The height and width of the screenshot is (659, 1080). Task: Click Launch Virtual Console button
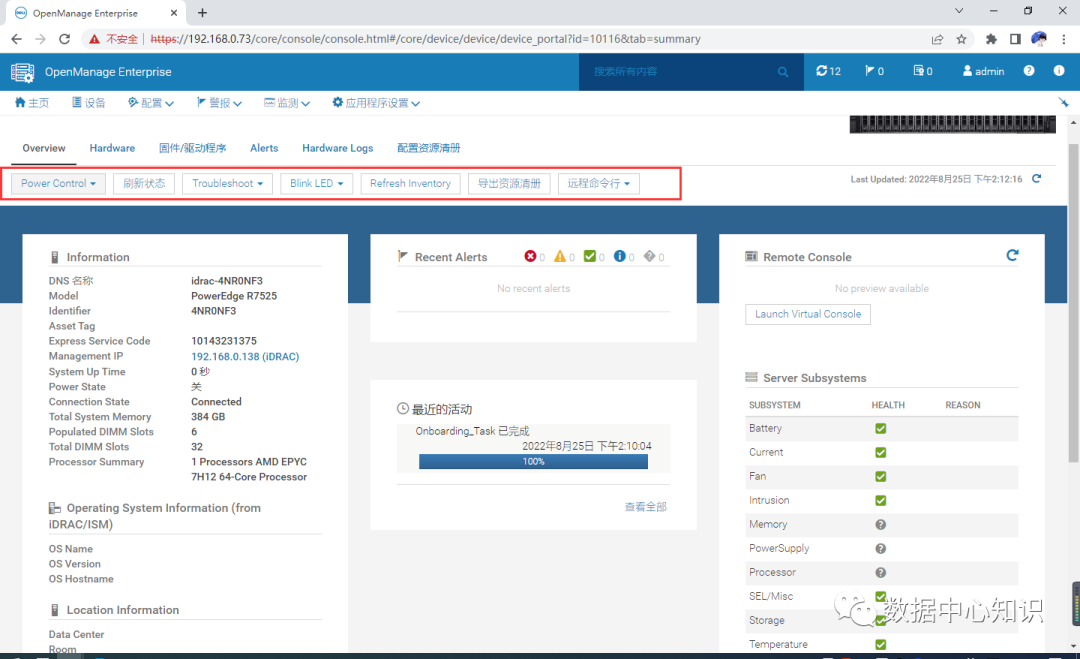[808, 314]
